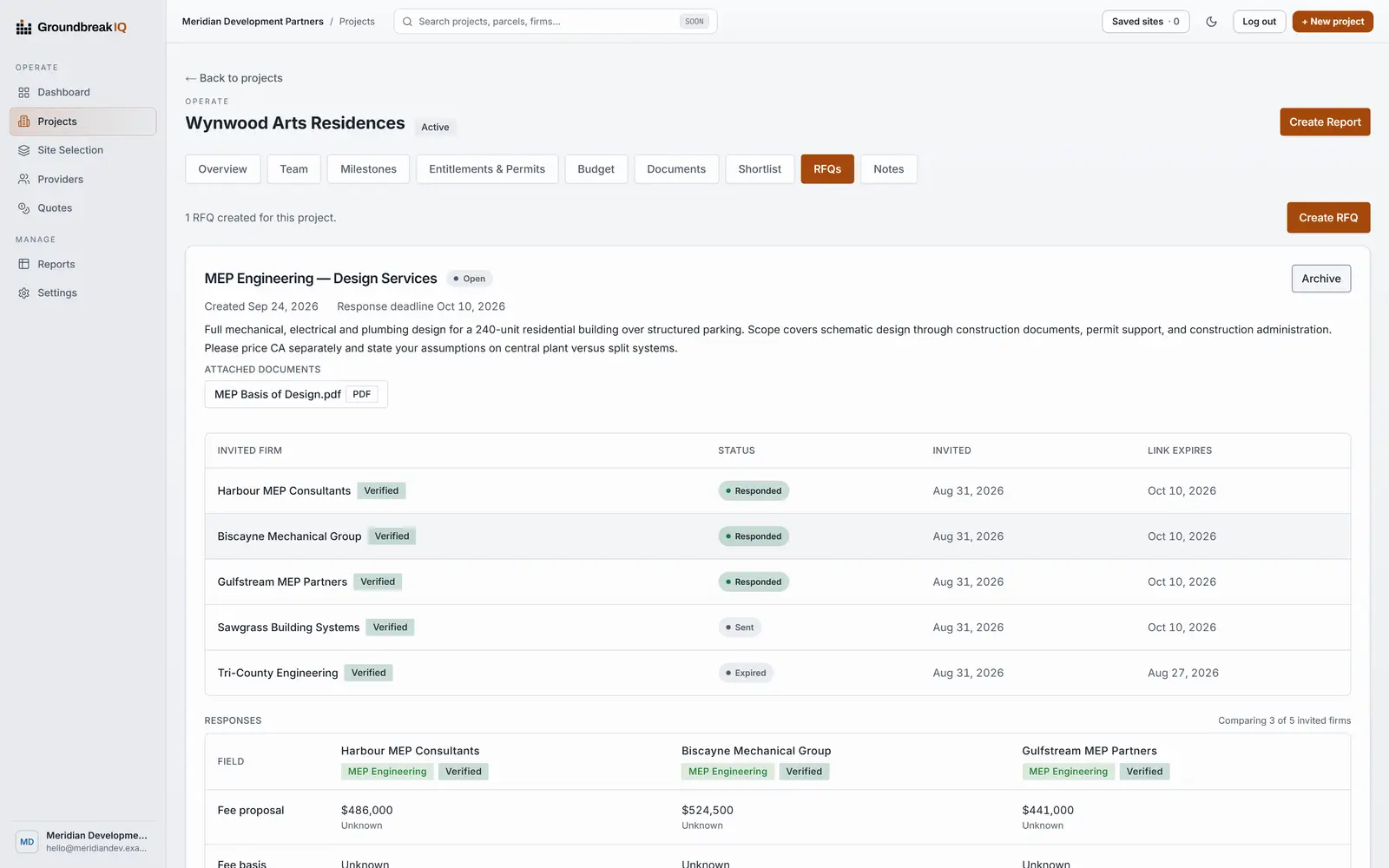Archive the MEP Engineering RFQ
Image resolution: width=1389 pixels, height=868 pixels.
pos(1320,279)
